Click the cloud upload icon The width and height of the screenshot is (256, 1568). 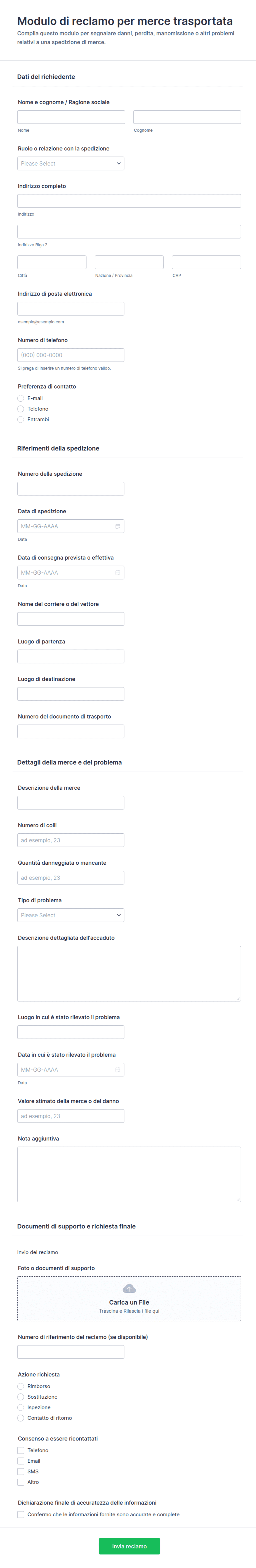[x=129, y=1288]
